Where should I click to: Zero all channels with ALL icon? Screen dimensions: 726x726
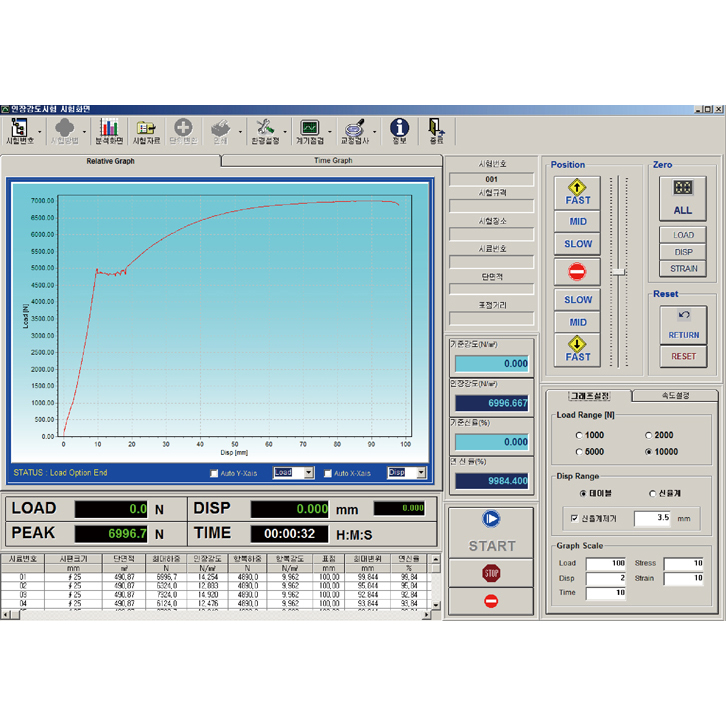[683, 198]
